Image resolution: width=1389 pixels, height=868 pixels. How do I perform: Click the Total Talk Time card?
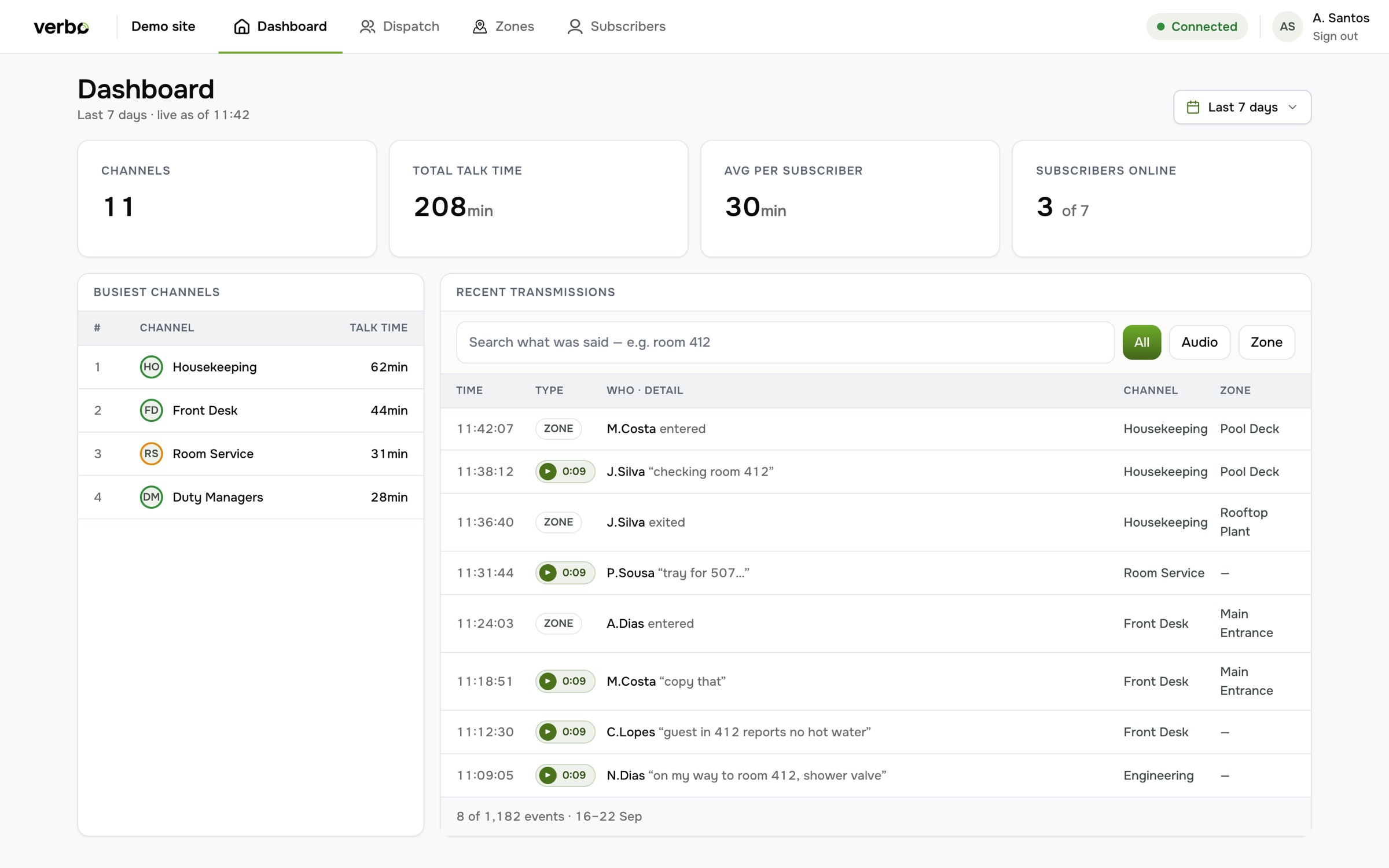(x=538, y=198)
